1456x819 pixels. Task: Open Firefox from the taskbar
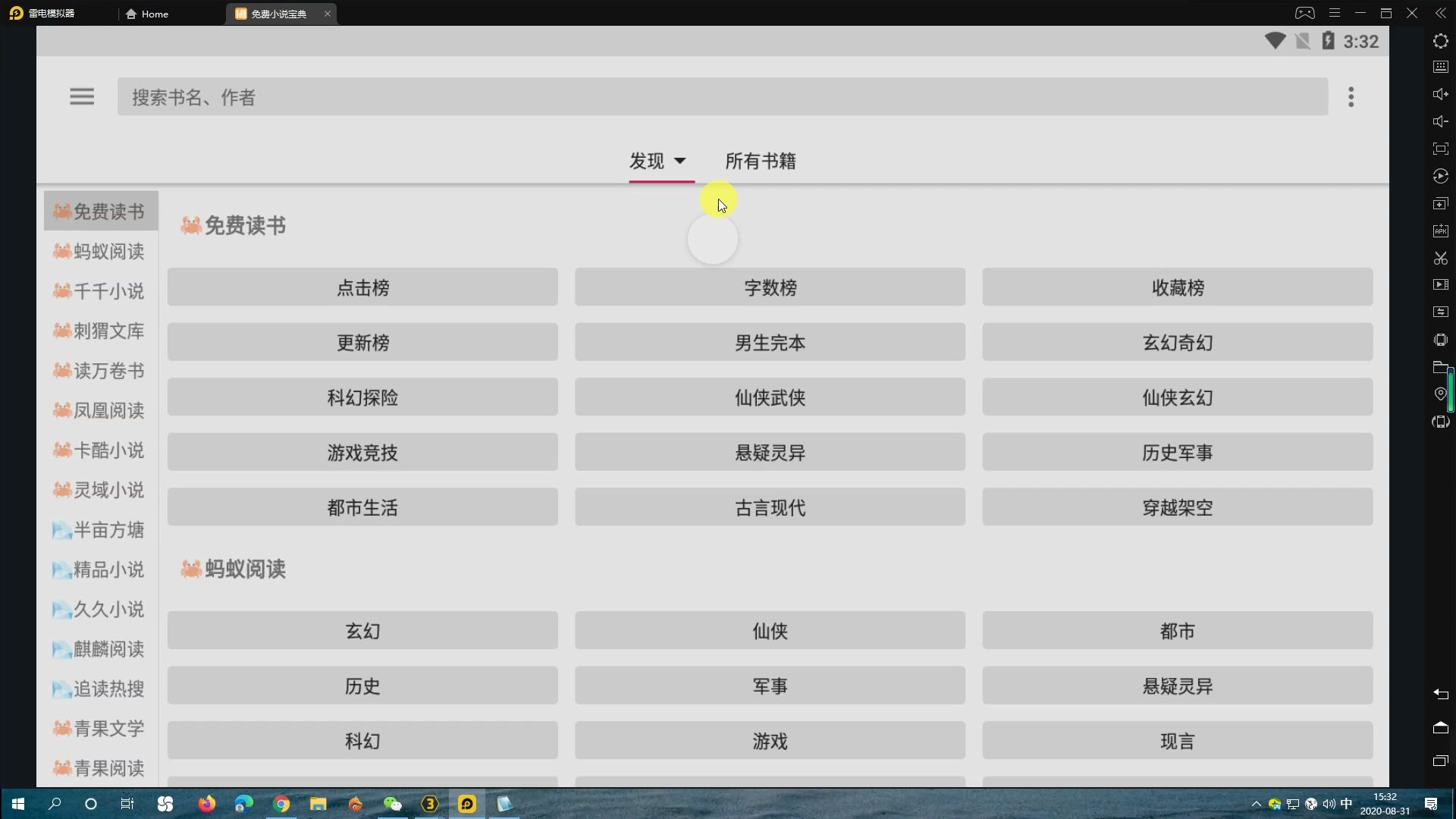pos(206,804)
